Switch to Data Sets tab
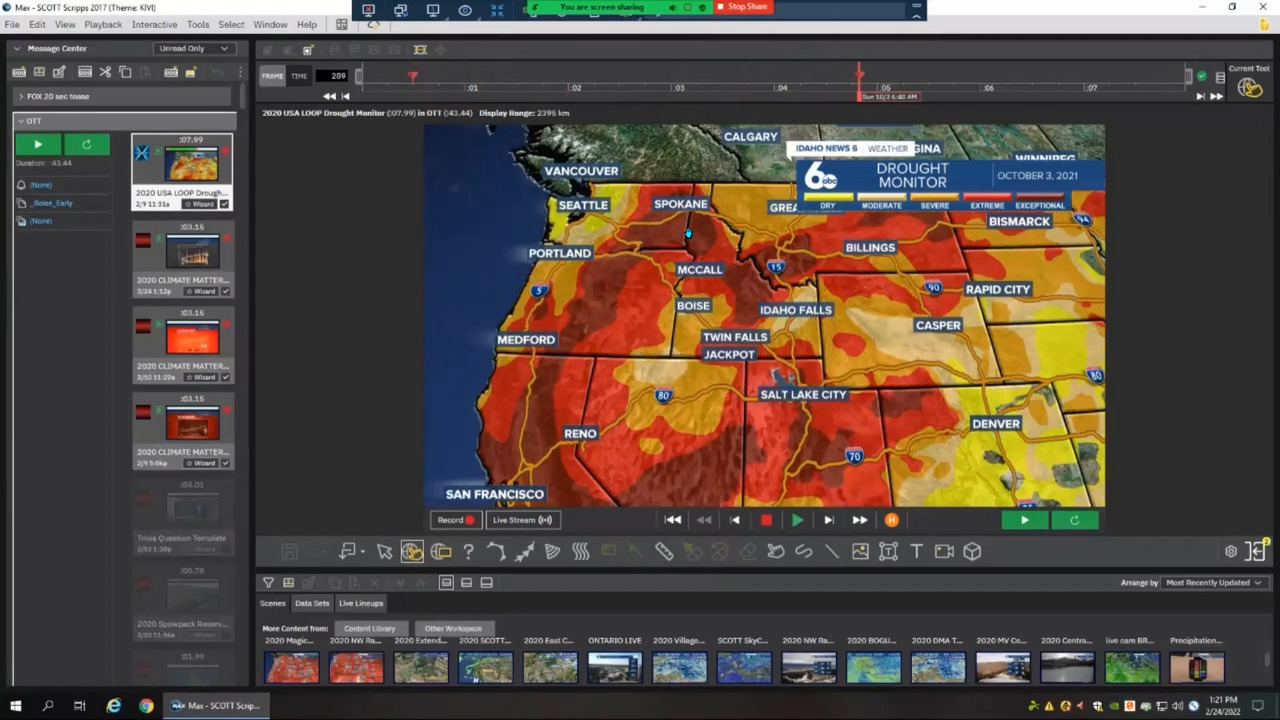1280x720 pixels. coord(311,603)
